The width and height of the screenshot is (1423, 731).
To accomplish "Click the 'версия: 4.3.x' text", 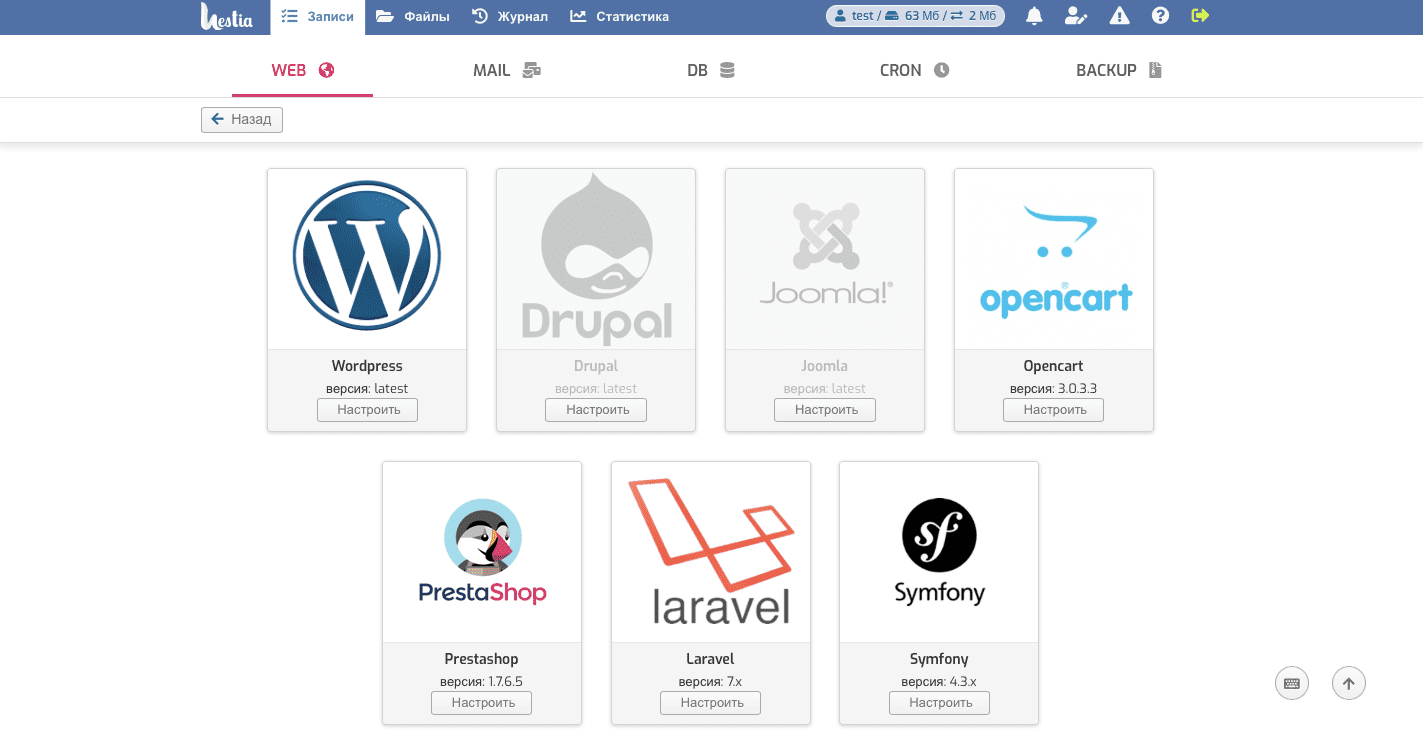I will 939,681.
